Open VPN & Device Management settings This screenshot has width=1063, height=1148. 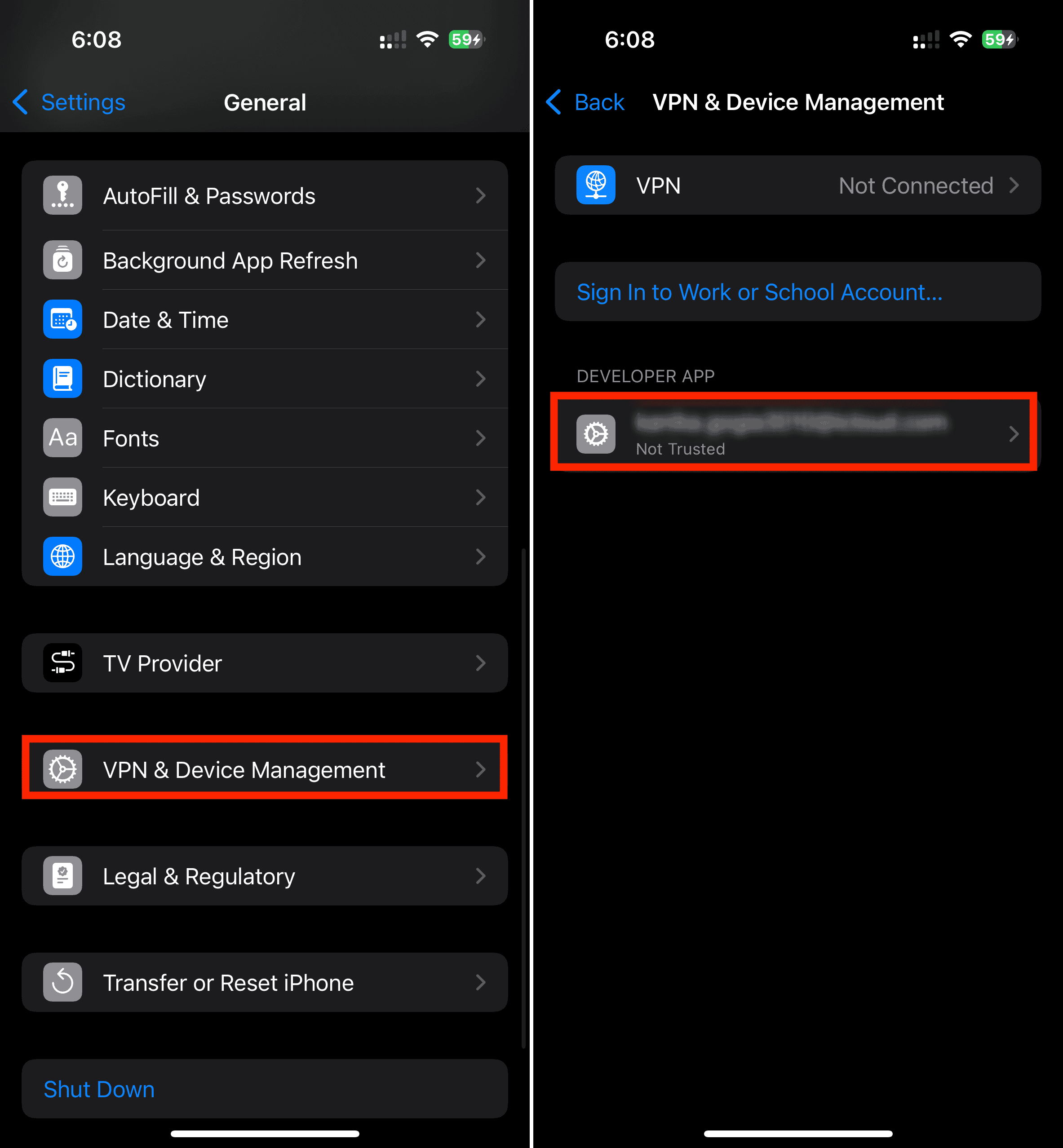coord(265,769)
